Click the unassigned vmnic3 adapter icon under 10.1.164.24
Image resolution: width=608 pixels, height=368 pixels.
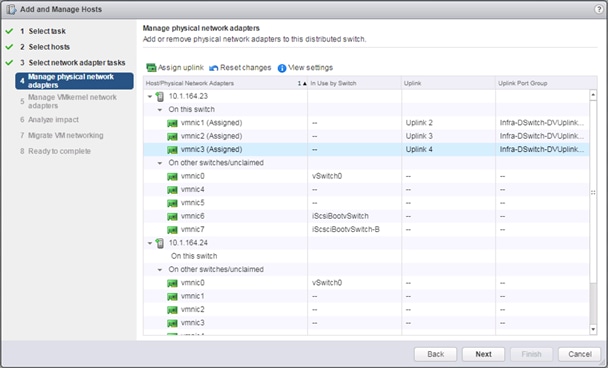pyautogui.click(x=172, y=323)
